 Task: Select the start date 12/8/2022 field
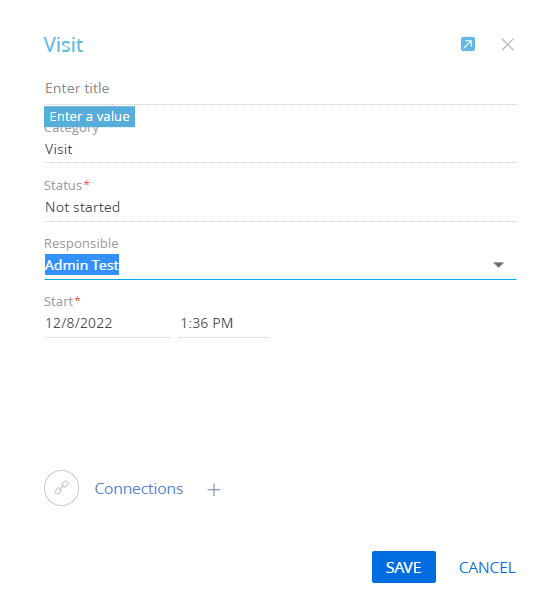[107, 323]
